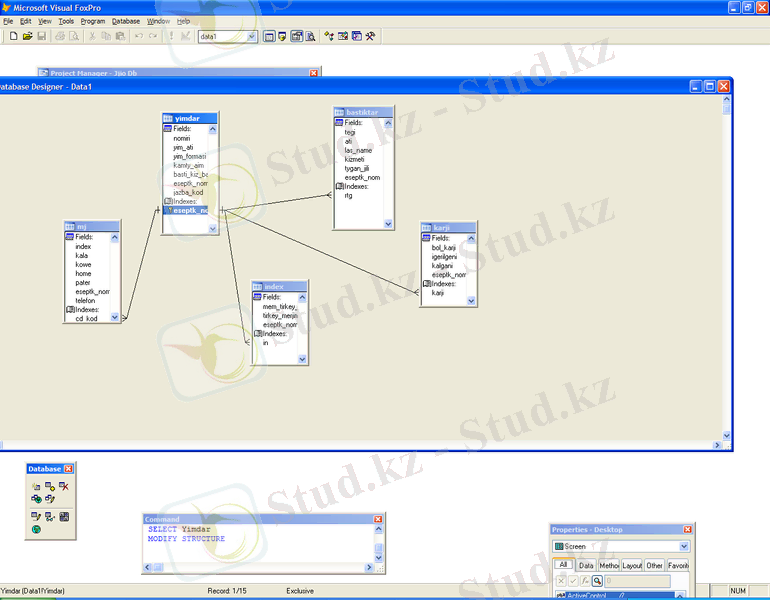
Task: Click the New Table icon in Database toolbar
Action: [36, 486]
